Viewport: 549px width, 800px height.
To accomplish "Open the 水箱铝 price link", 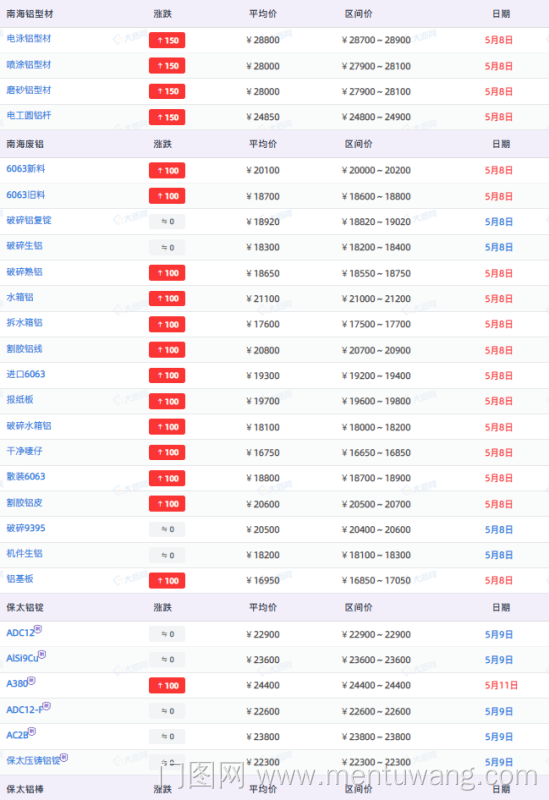I will pyautogui.click(x=20, y=297).
